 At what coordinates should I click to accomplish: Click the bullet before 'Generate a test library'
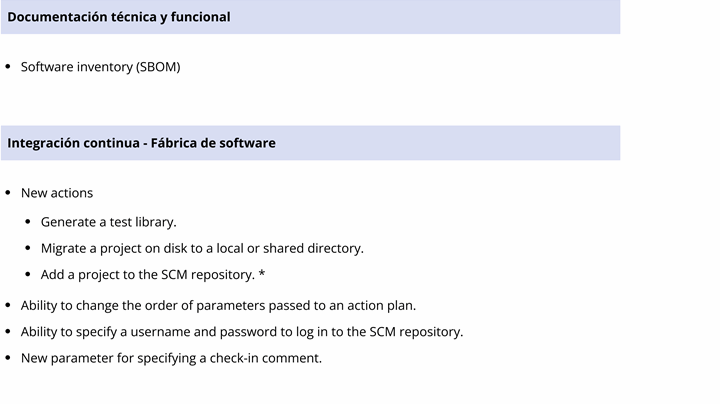coord(28,222)
